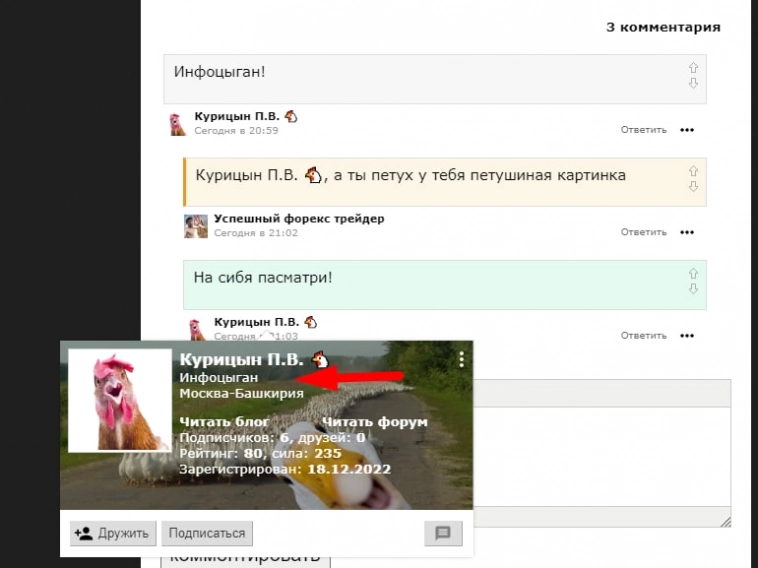Click "Сегодня в 21:02" timestamp

coord(256,233)
